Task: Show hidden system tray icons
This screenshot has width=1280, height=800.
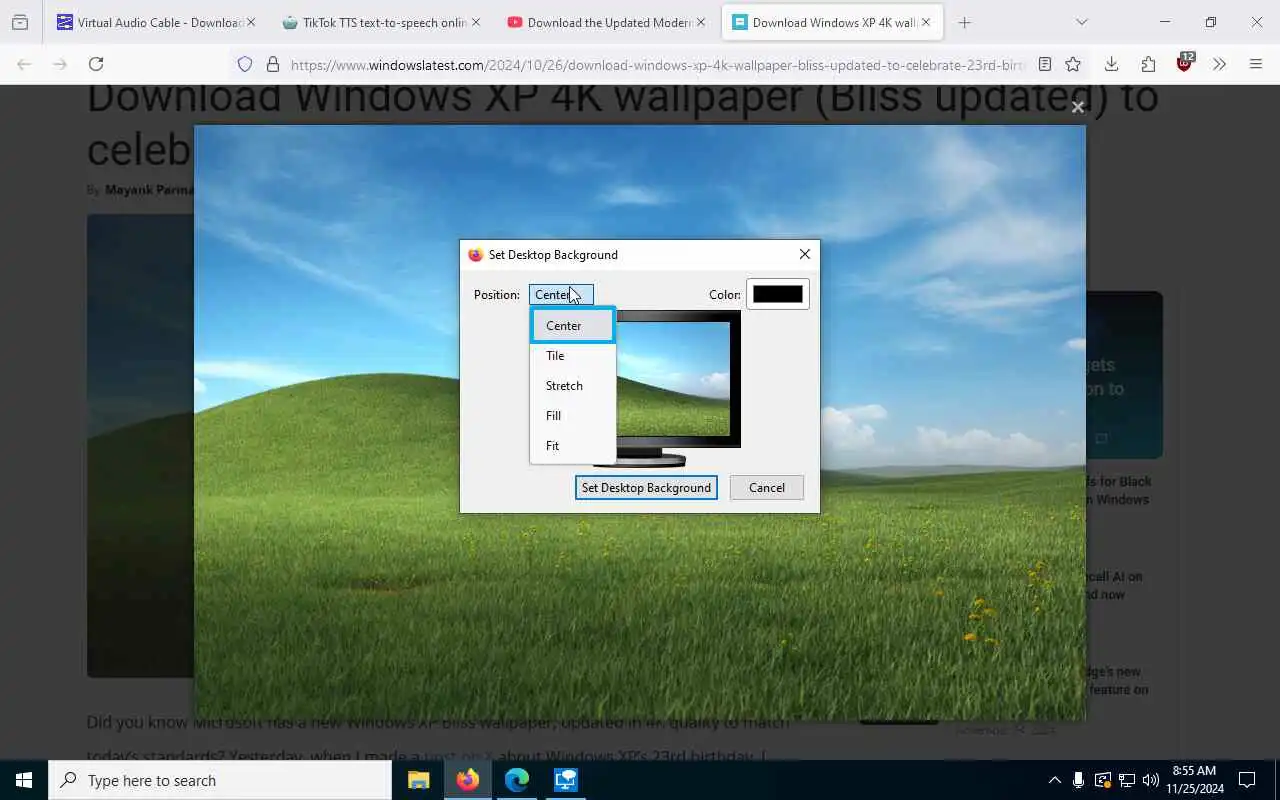Action: tap(1054, 780)
